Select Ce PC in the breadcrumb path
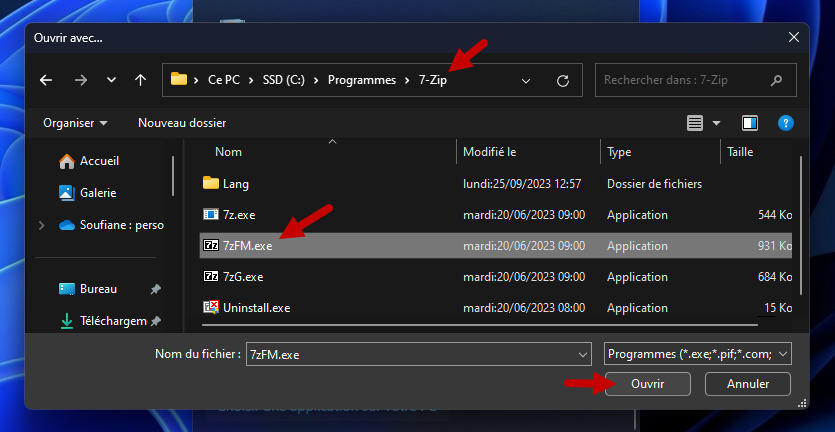This screenshot has width=835, height=432. pyautogui.click(x=224, y=80)
